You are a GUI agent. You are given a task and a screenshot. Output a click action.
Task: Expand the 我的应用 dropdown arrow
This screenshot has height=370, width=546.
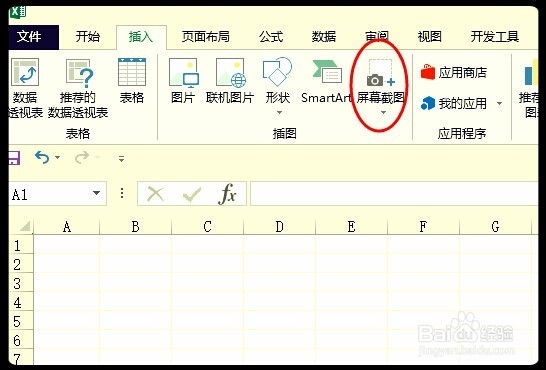pyautogui.click(x=499, y=103)
